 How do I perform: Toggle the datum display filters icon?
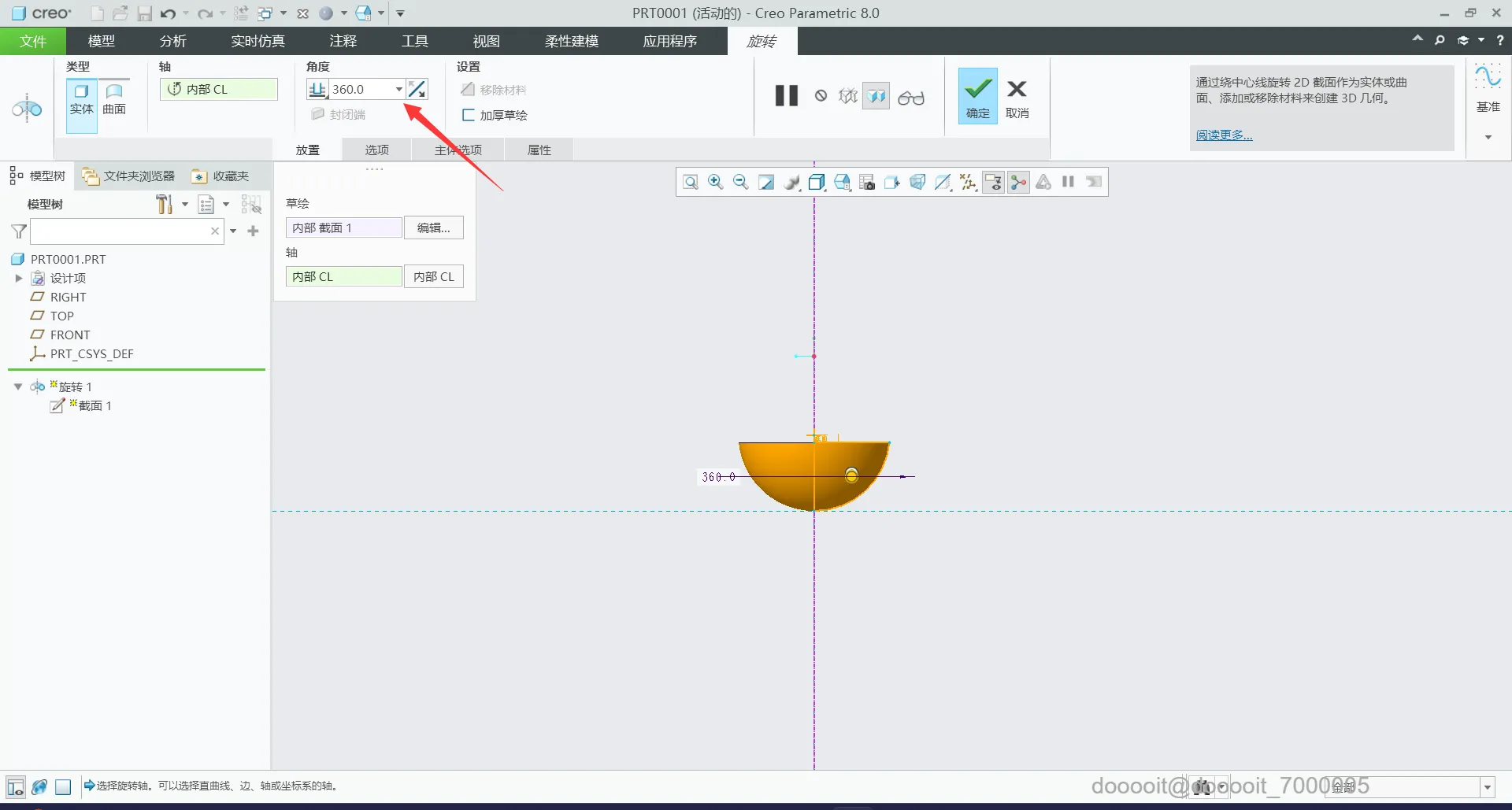pyautogui.click(x=968, y=183)
